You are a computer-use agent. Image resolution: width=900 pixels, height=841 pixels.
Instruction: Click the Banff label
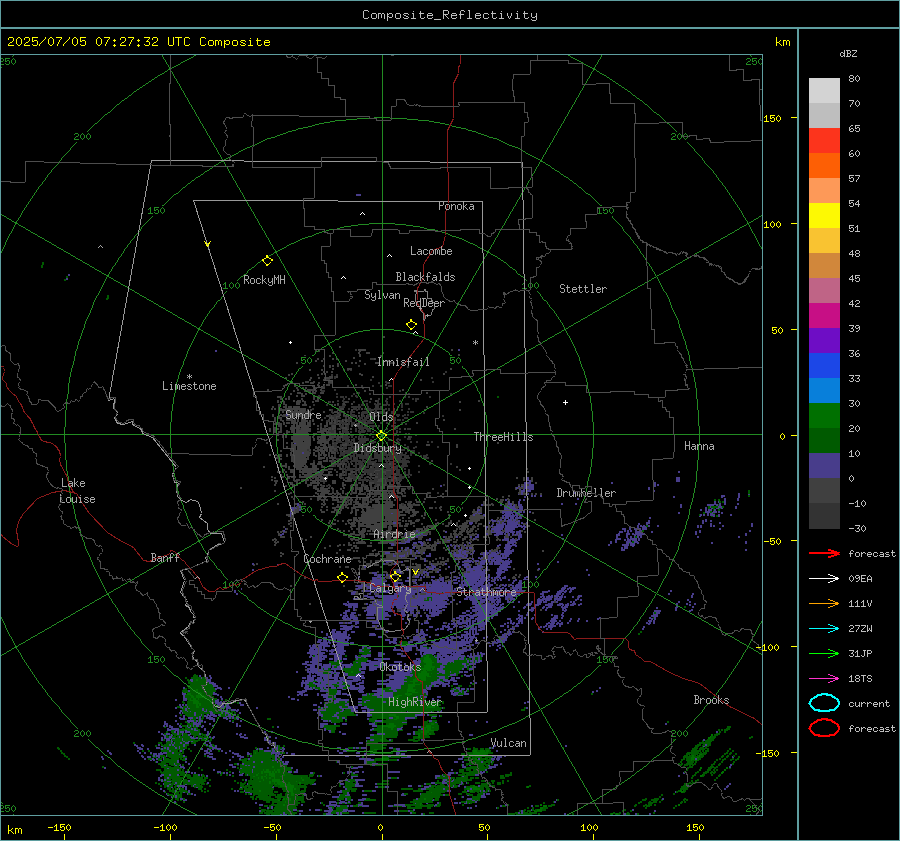coord(165,557)
